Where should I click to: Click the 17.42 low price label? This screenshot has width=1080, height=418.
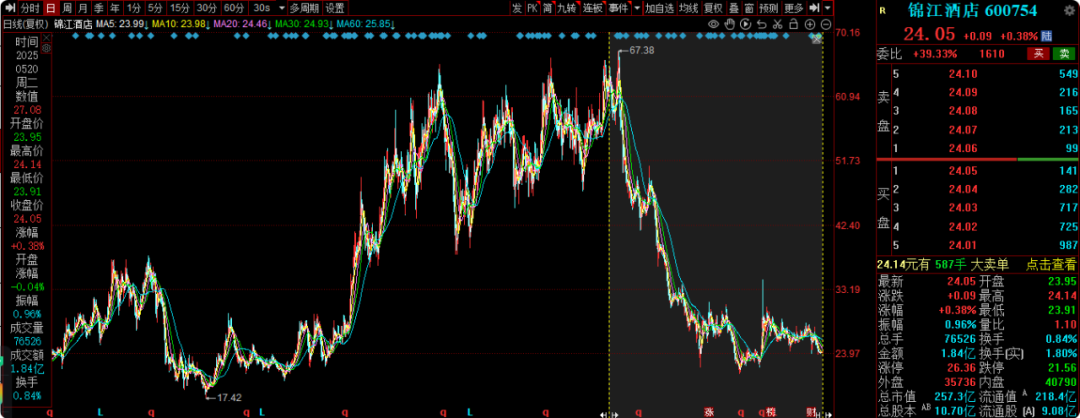pos(229,397)
